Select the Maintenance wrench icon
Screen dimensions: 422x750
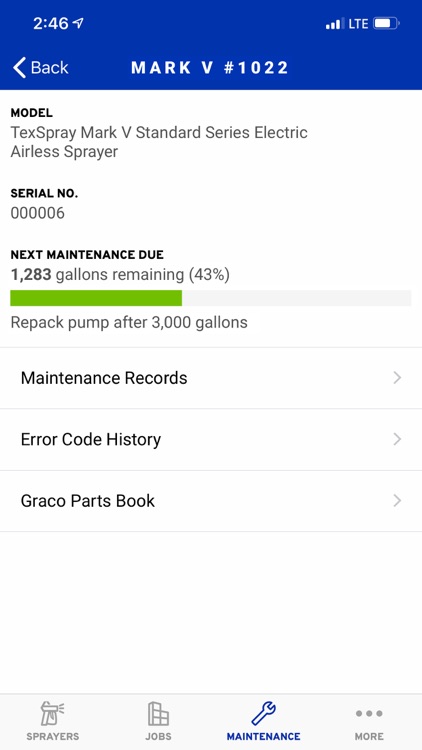coord(263,714)
